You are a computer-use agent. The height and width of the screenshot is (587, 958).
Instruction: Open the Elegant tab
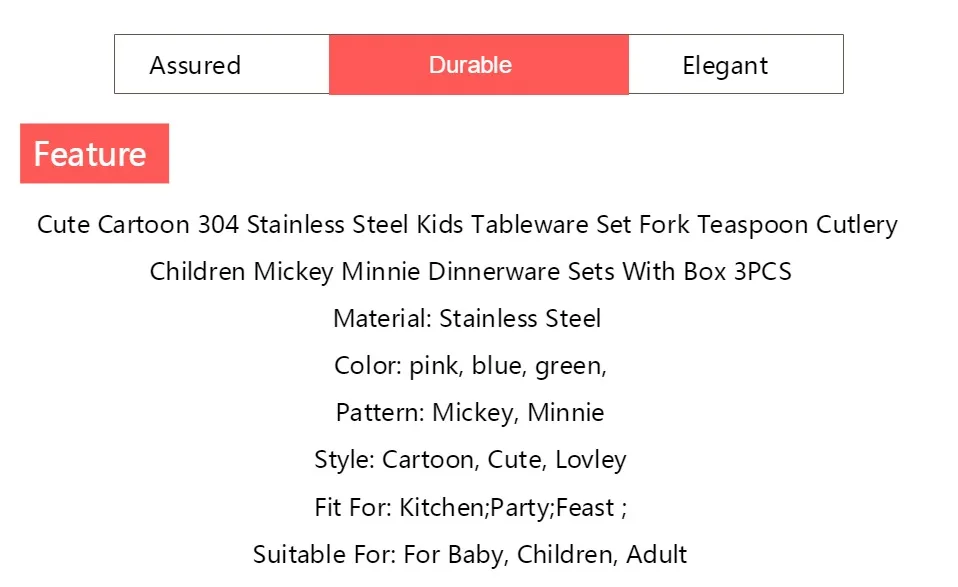click(736, 64)
